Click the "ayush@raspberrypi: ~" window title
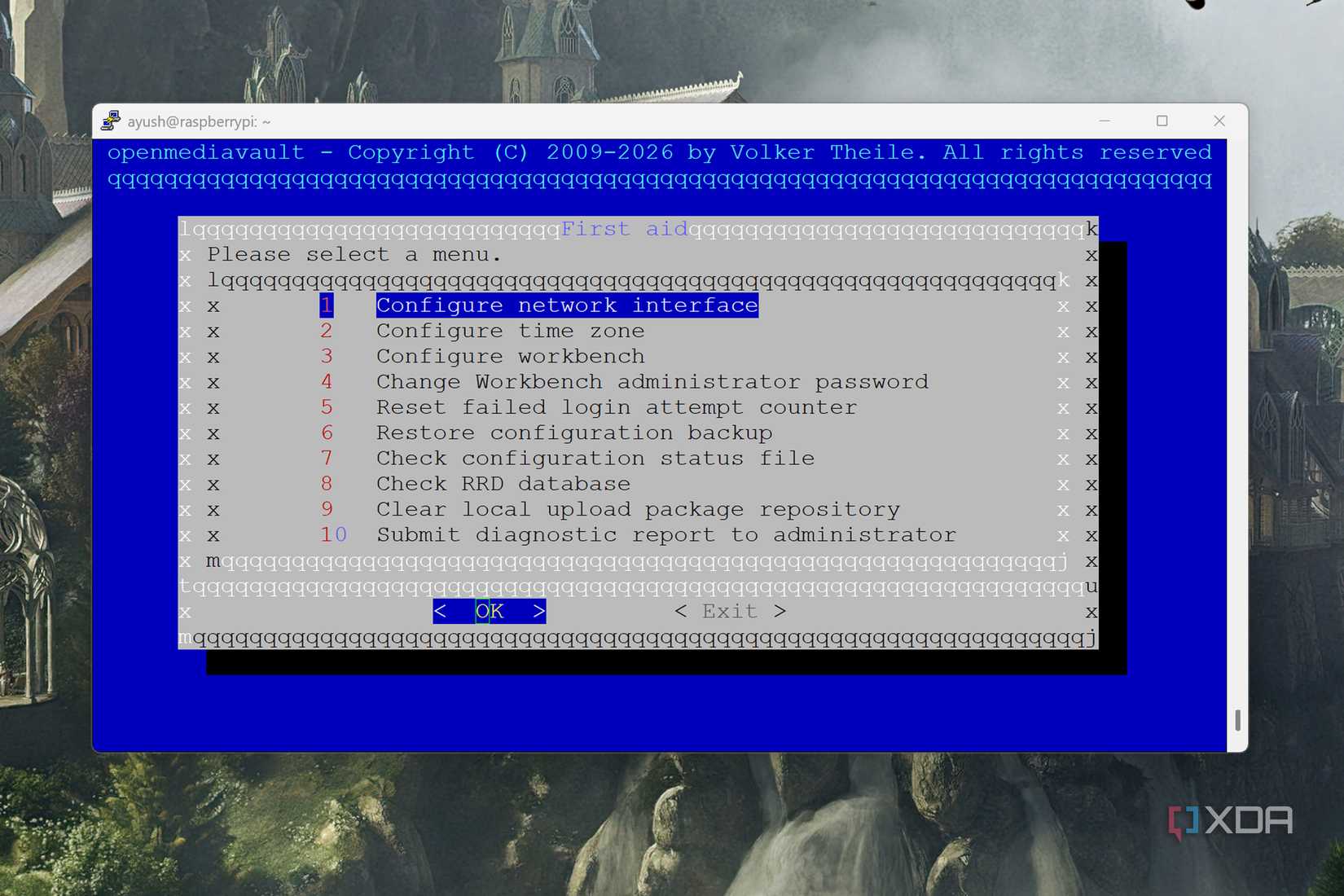The width and height of the screenshot is (1344, 896). pyautogui.click(x=199, y=121)
